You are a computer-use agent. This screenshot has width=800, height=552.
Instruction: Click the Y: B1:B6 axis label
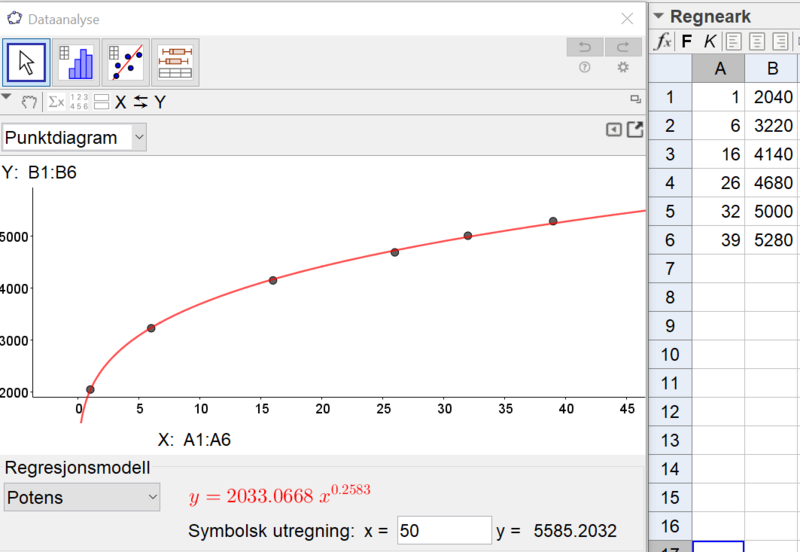tap(39, 172)
